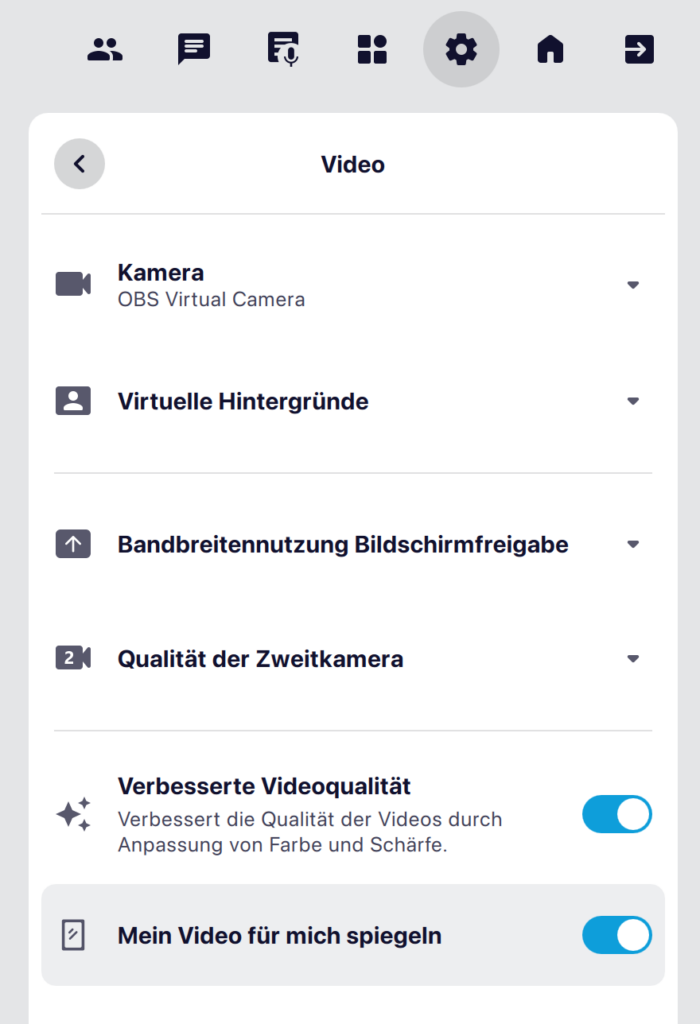Click the sparkle icon beside Verbesserte Videoqualität
This screenshot has height=1024, width=700.
tap(73, 814)
